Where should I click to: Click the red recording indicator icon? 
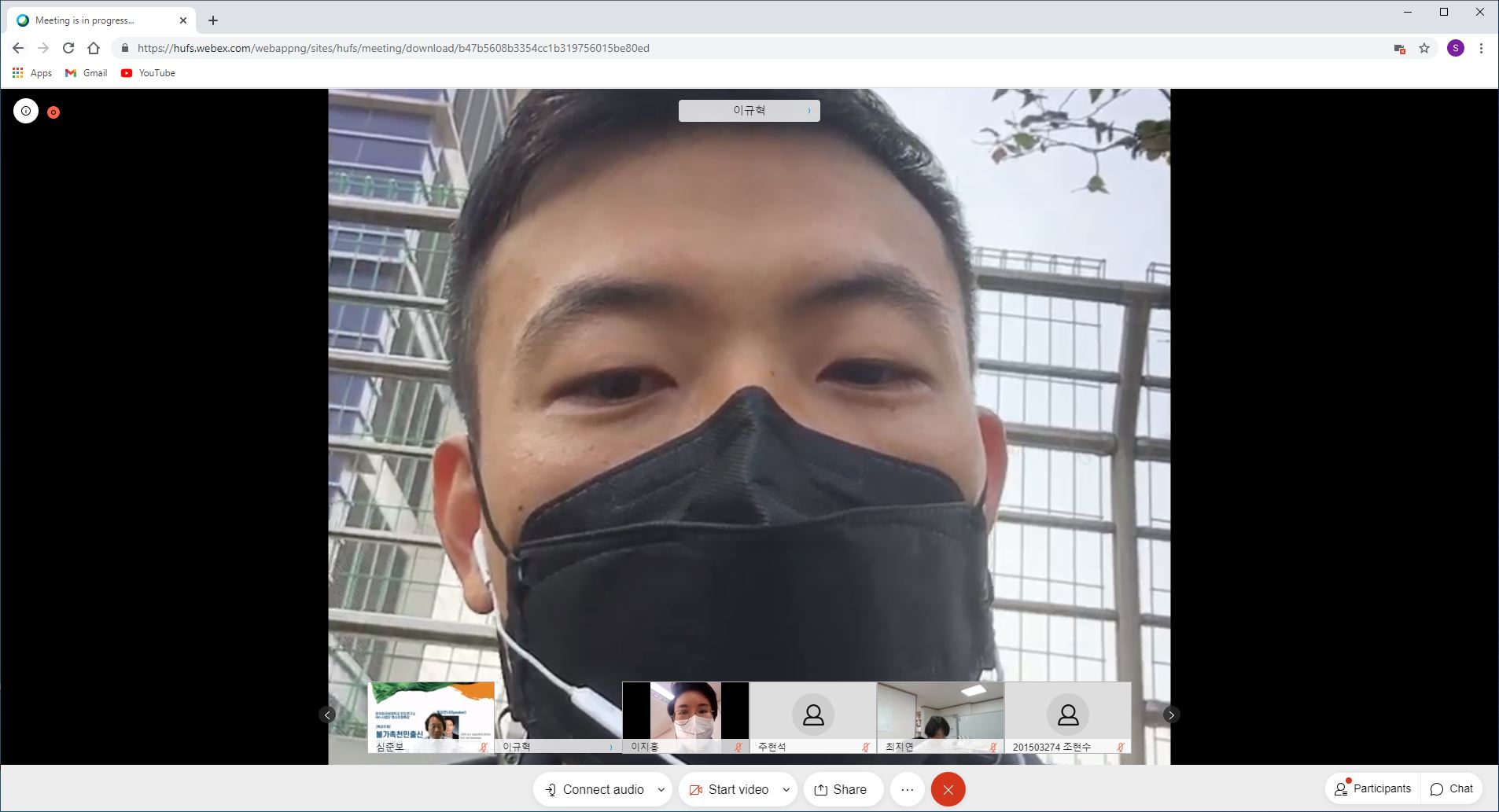tap(53, 112)
